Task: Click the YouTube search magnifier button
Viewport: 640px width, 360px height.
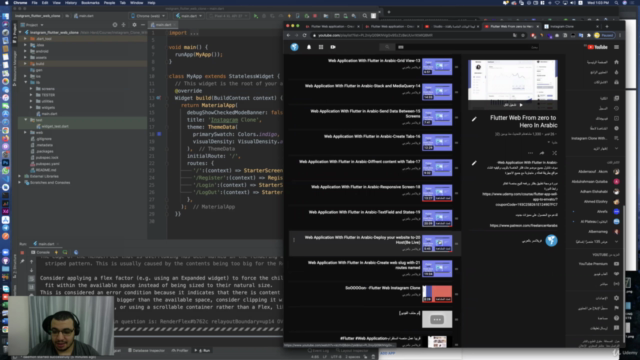Action: (387, 47)
